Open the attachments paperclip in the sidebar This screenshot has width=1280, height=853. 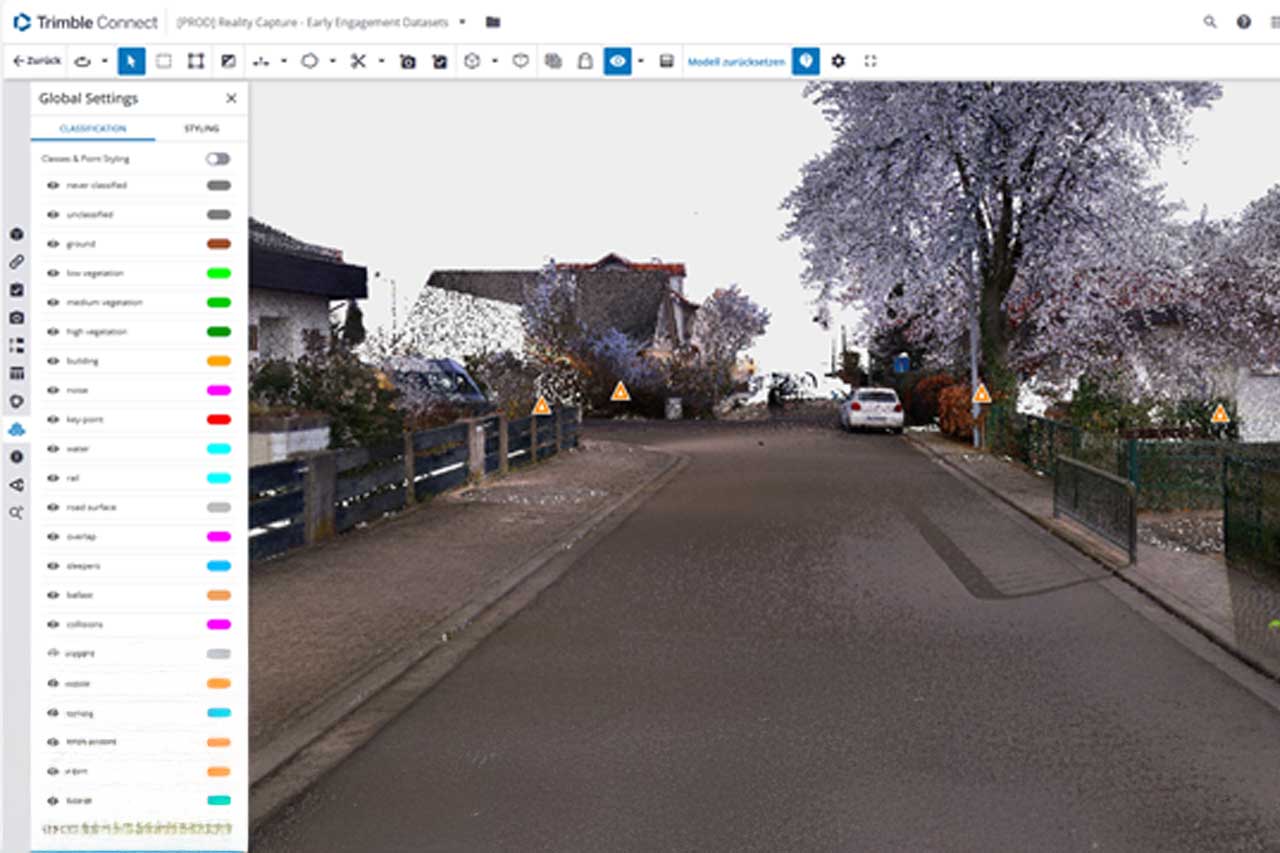coord(16,262)
